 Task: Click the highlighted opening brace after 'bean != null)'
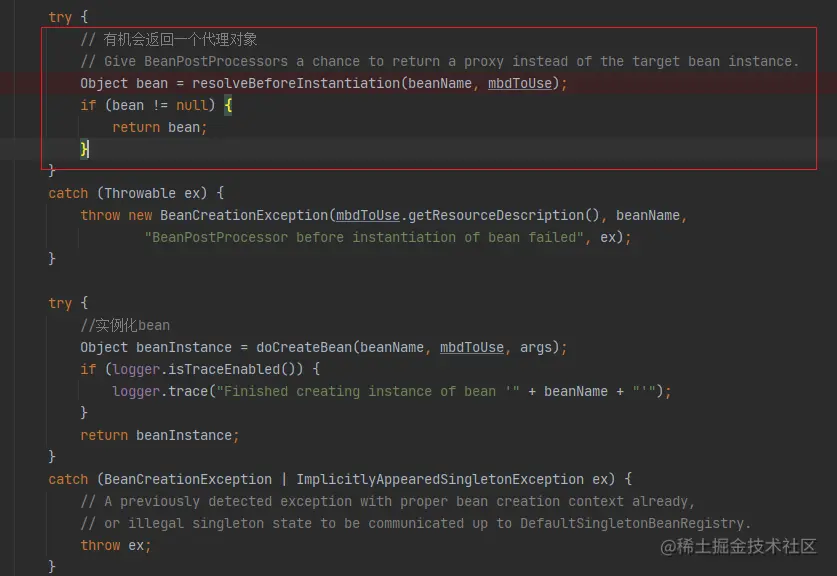pos(228,106)
